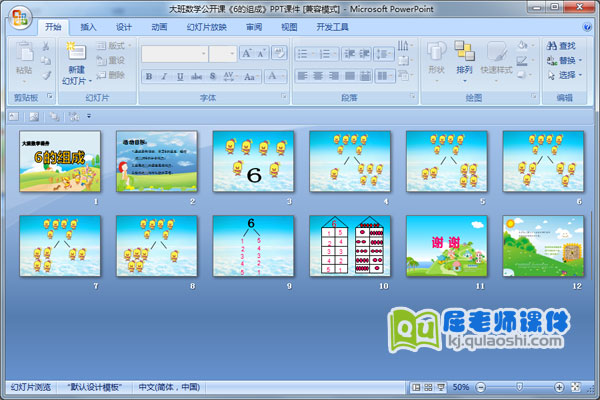Open the 选择 select dropdown
This screenshot has height=400, width=600.
pos(561,74)
